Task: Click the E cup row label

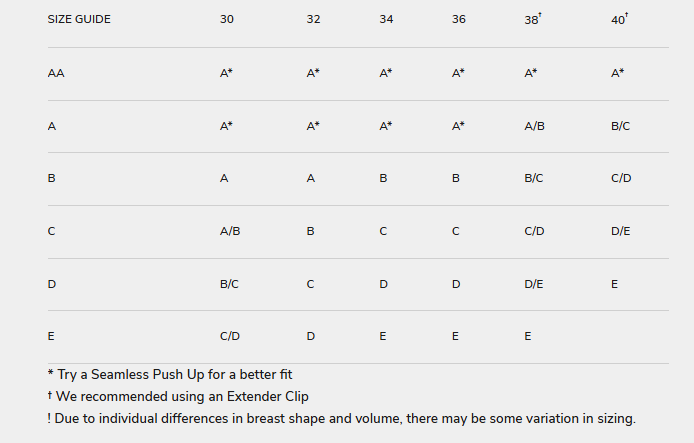Action: pyautogui.click(x=51, y=336)
